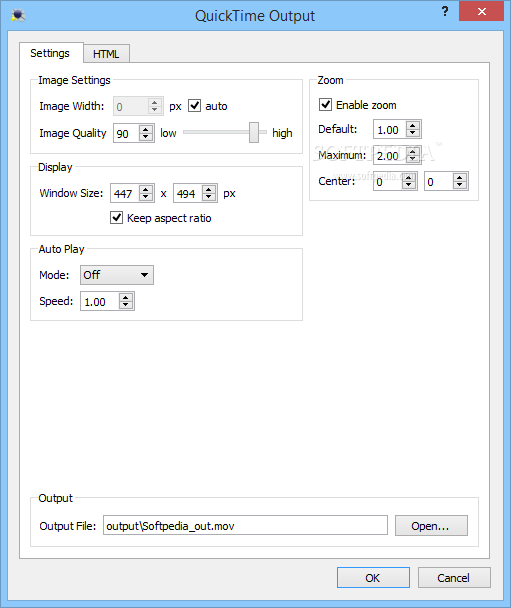
Task: Decrease Default zoom value
Action: pyautogui.click(x=413, y=133)
